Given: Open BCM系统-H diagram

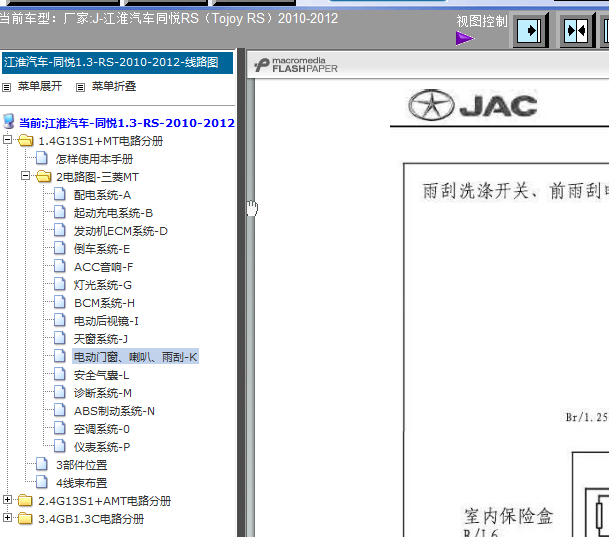Looking at the screenshot, I should [x=104, y=303].
